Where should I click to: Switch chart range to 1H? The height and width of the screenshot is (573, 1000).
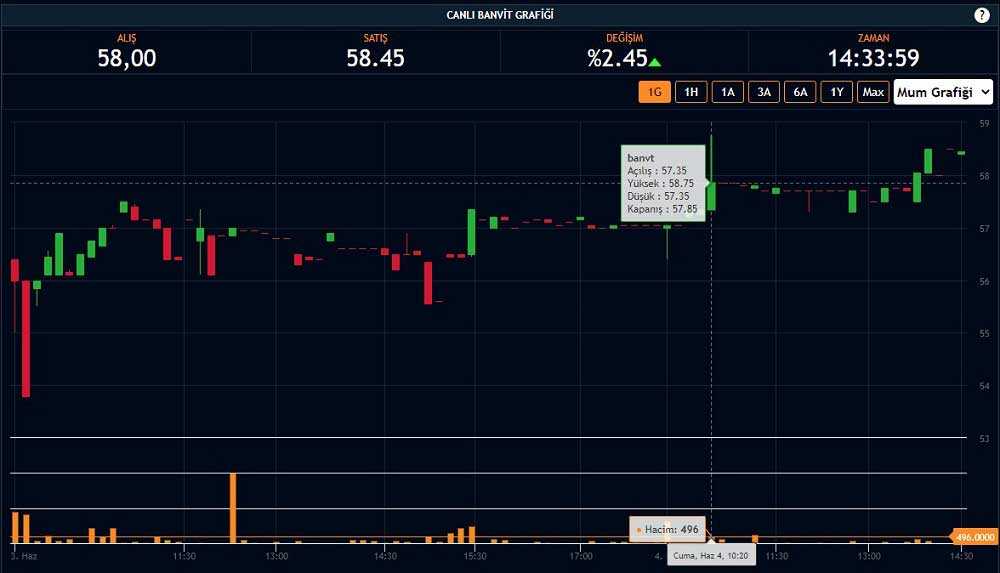coord(691,92)
